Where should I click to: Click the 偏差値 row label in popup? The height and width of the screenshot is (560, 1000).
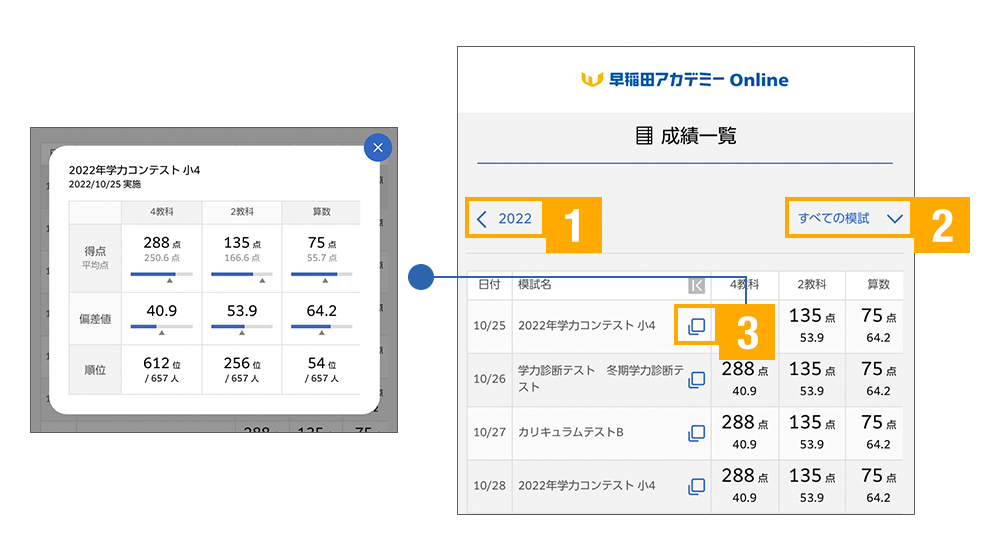[x=95, y=319]
